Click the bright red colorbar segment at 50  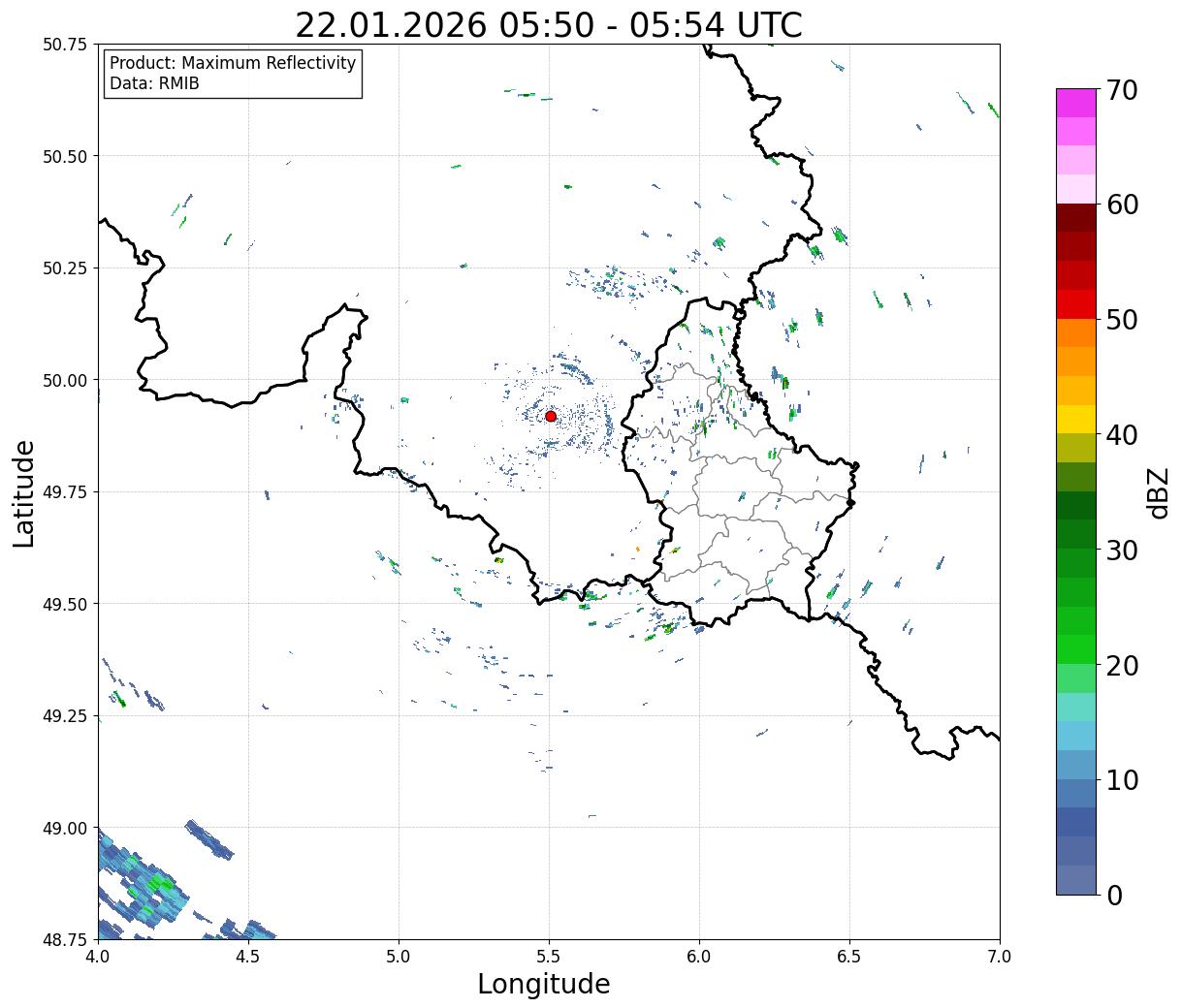pos(1076,304)
